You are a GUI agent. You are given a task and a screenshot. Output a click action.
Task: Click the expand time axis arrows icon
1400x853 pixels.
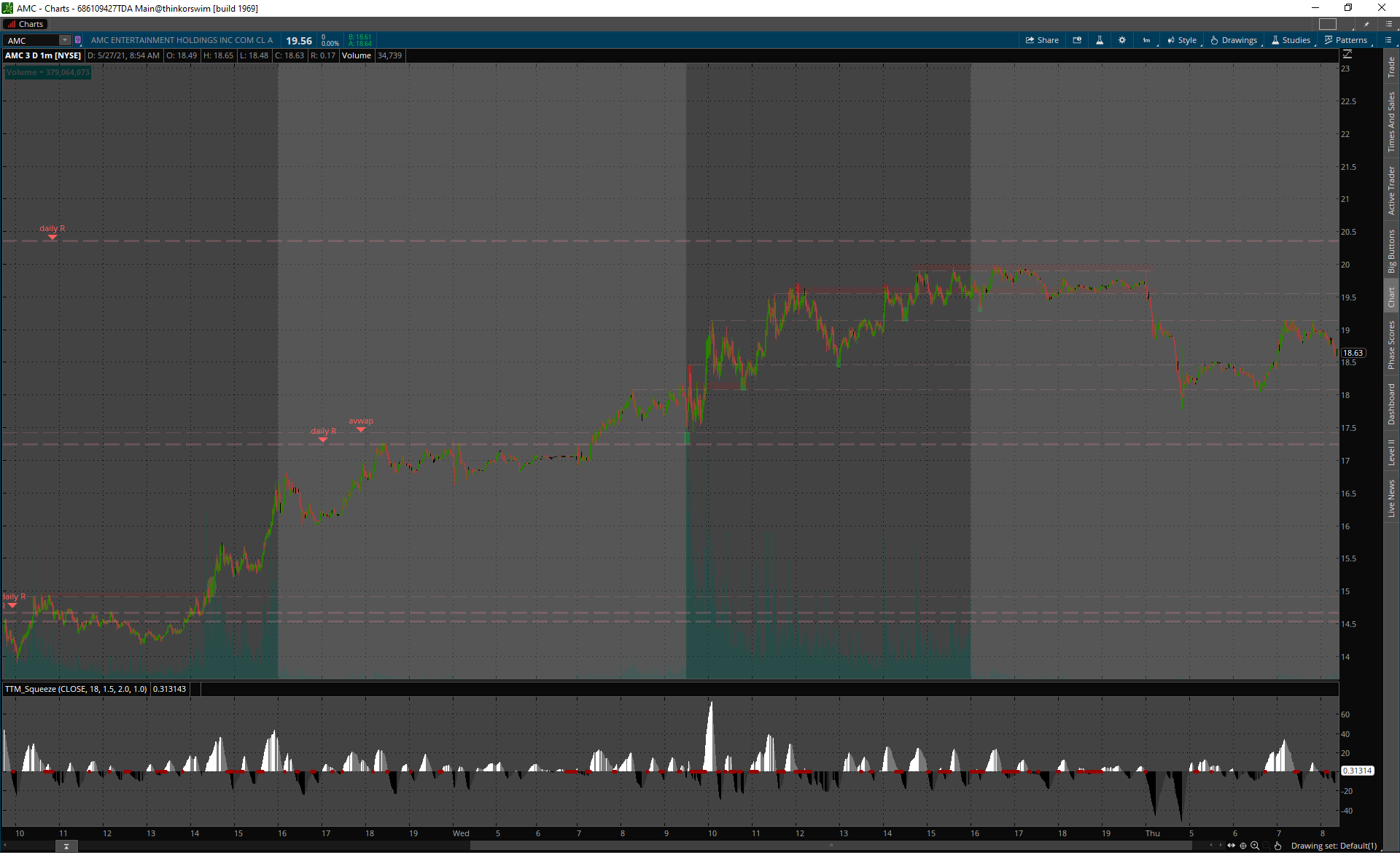1232,846
